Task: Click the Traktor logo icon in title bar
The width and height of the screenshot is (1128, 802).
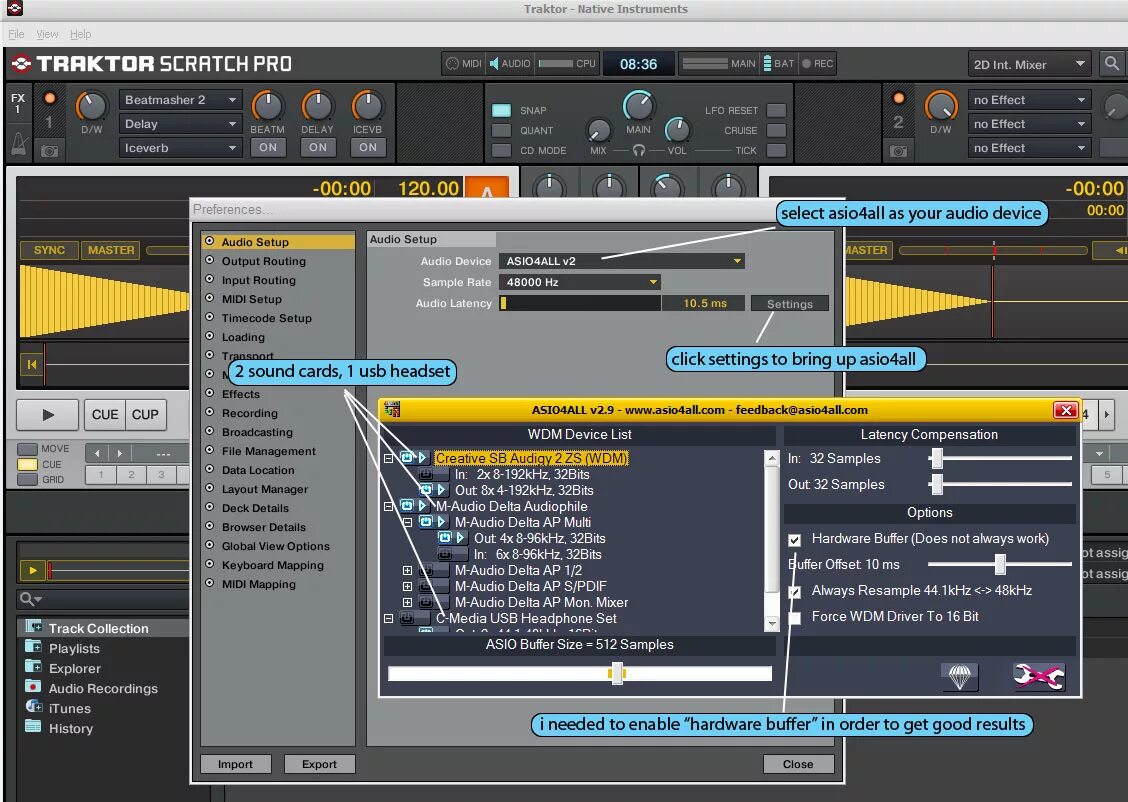Action: (14, 9)
